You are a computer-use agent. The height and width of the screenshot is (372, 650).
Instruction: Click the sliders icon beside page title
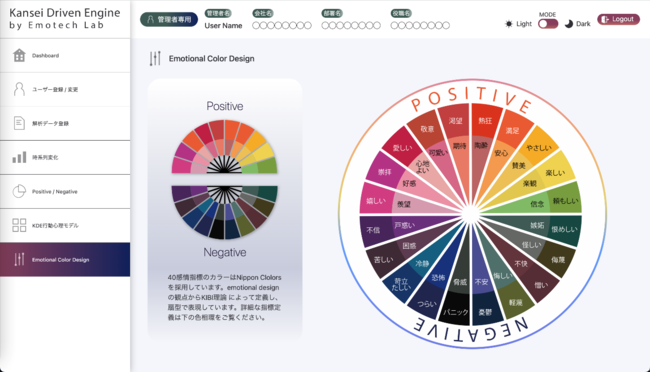(155, 58)
